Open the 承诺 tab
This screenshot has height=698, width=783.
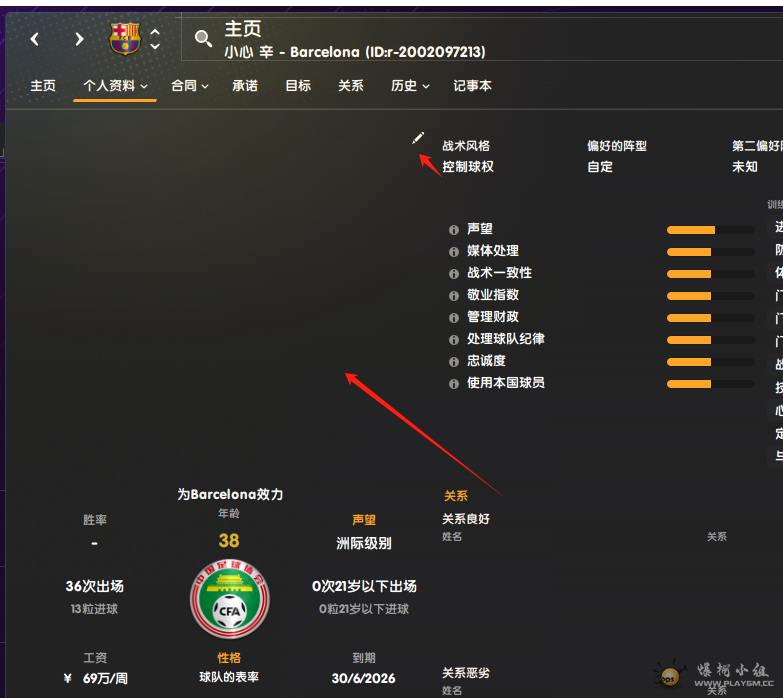[245, 86]
